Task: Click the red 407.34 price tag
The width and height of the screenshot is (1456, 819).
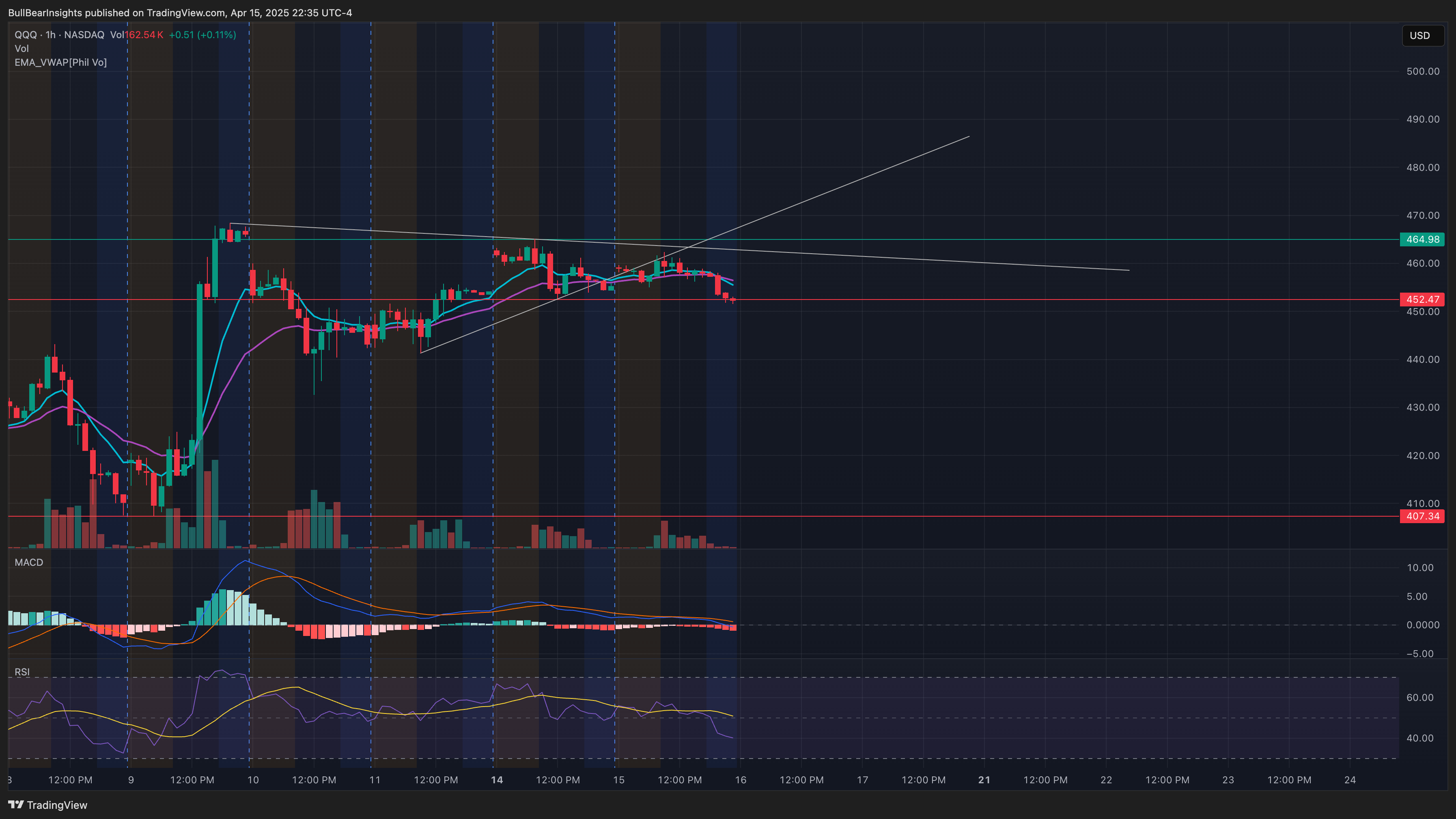Action: point(1422,516)
